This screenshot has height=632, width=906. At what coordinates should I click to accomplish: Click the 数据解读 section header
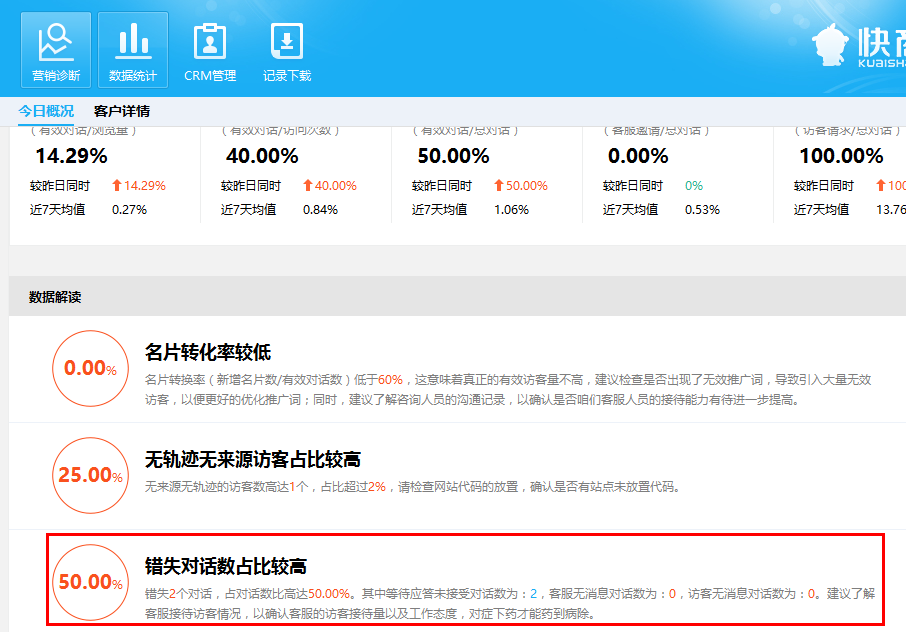point(55,297)
